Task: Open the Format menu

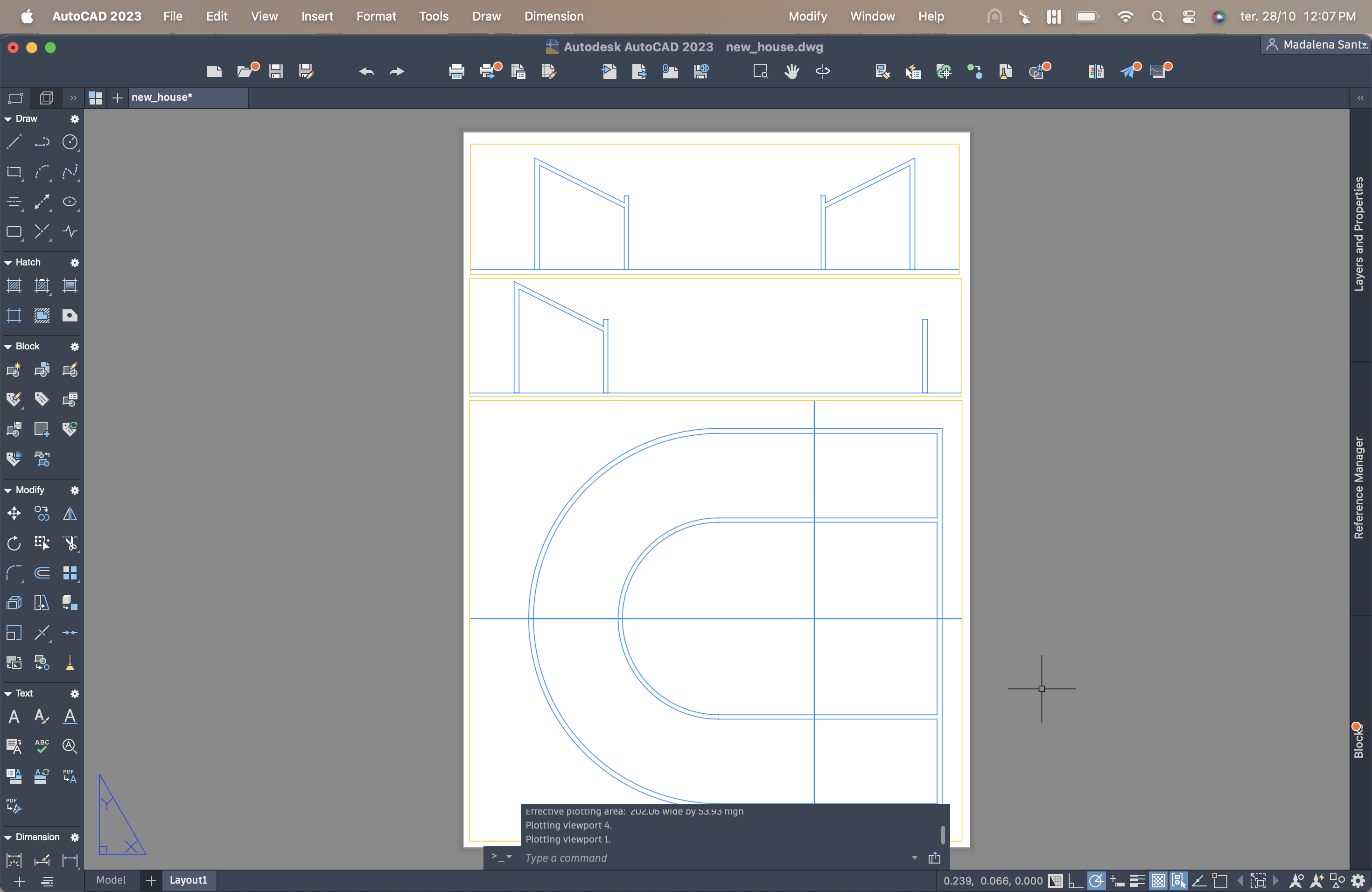Action: [x=376, y=16]
